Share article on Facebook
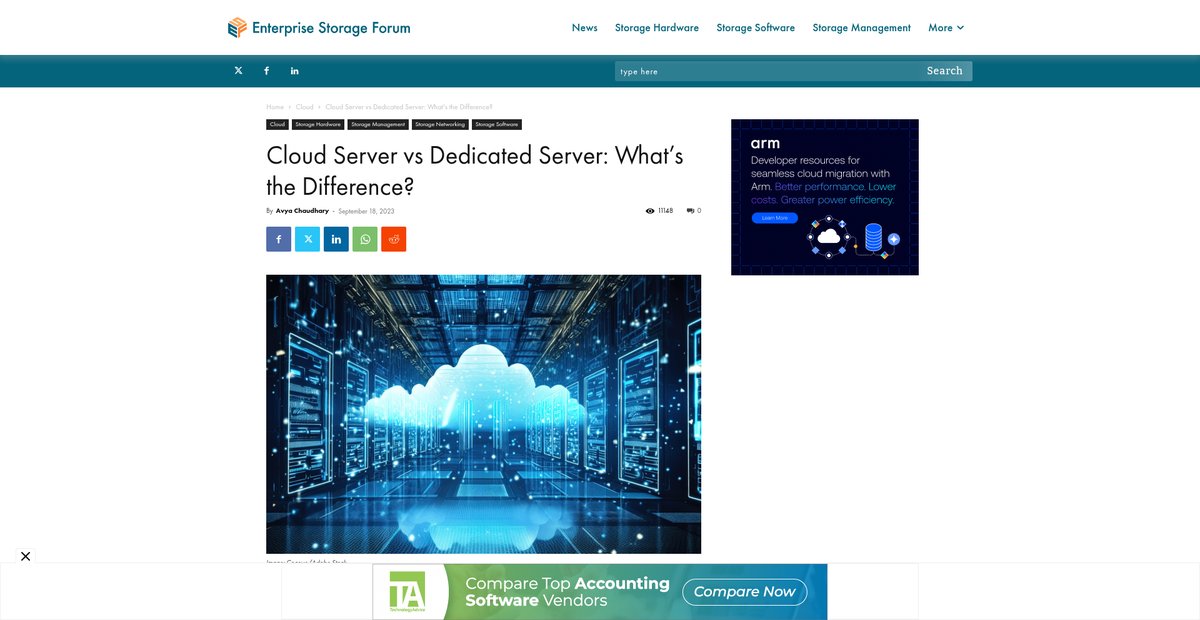The width and height of the screenshot is (1200, 620). pos(279,239)
